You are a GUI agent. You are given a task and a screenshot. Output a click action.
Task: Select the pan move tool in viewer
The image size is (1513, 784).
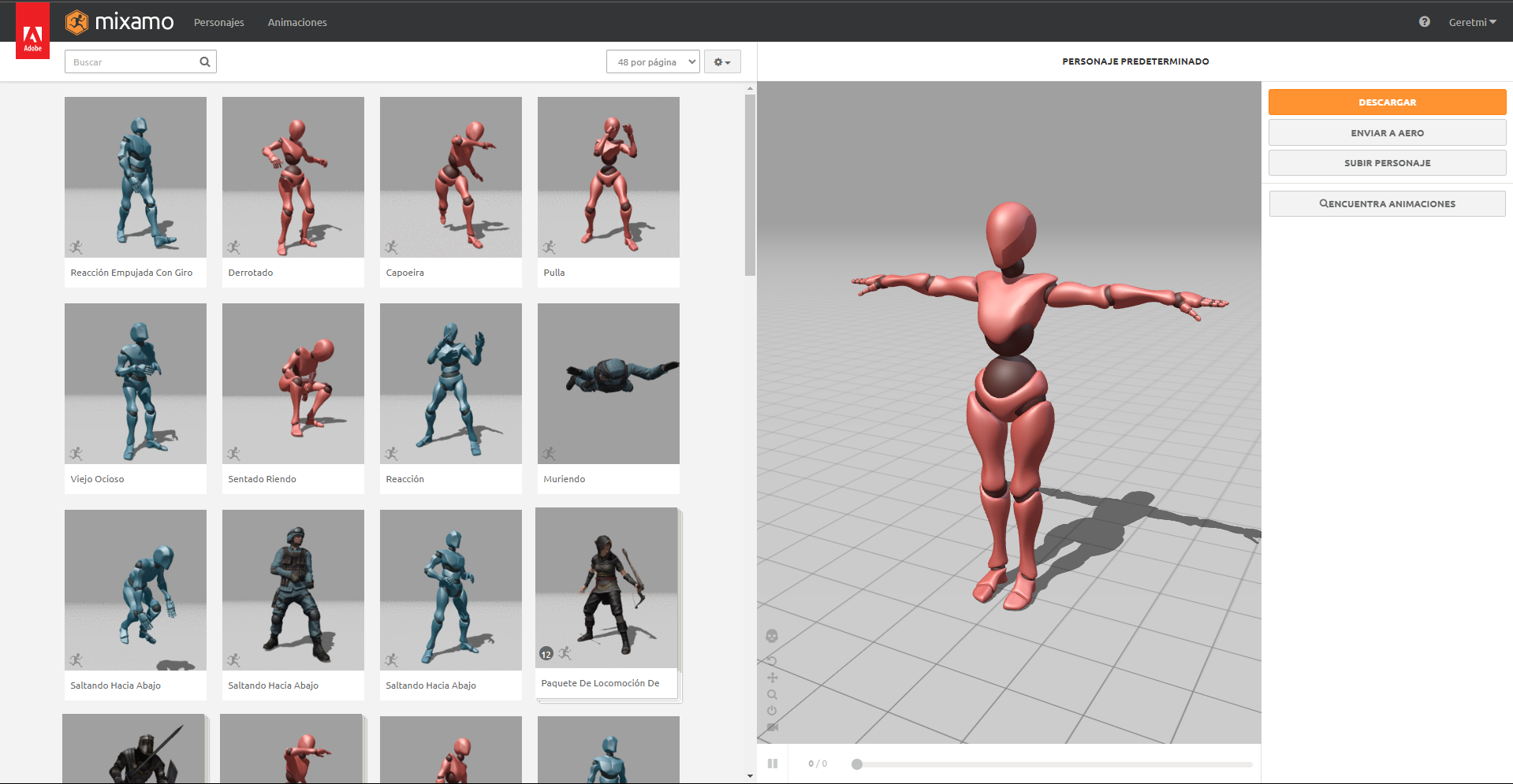click(772, 678)
